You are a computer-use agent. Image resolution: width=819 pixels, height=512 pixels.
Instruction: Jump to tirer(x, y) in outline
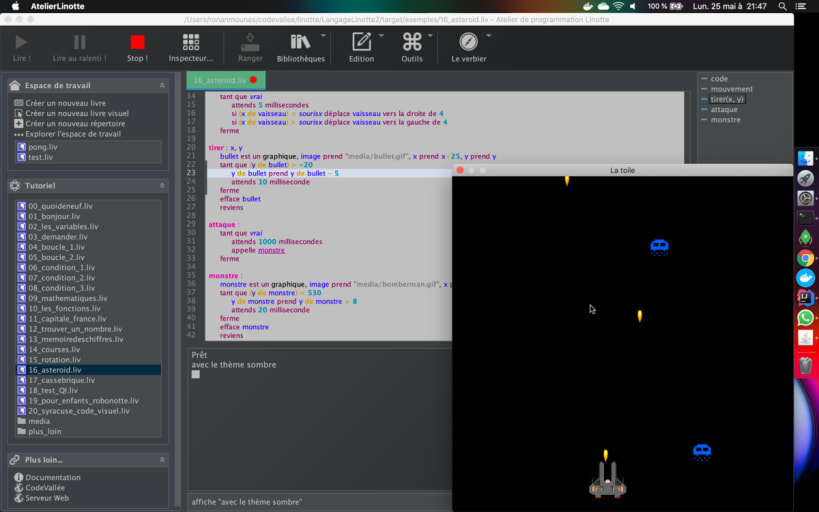pyautogui.click(x=727, y=99)
